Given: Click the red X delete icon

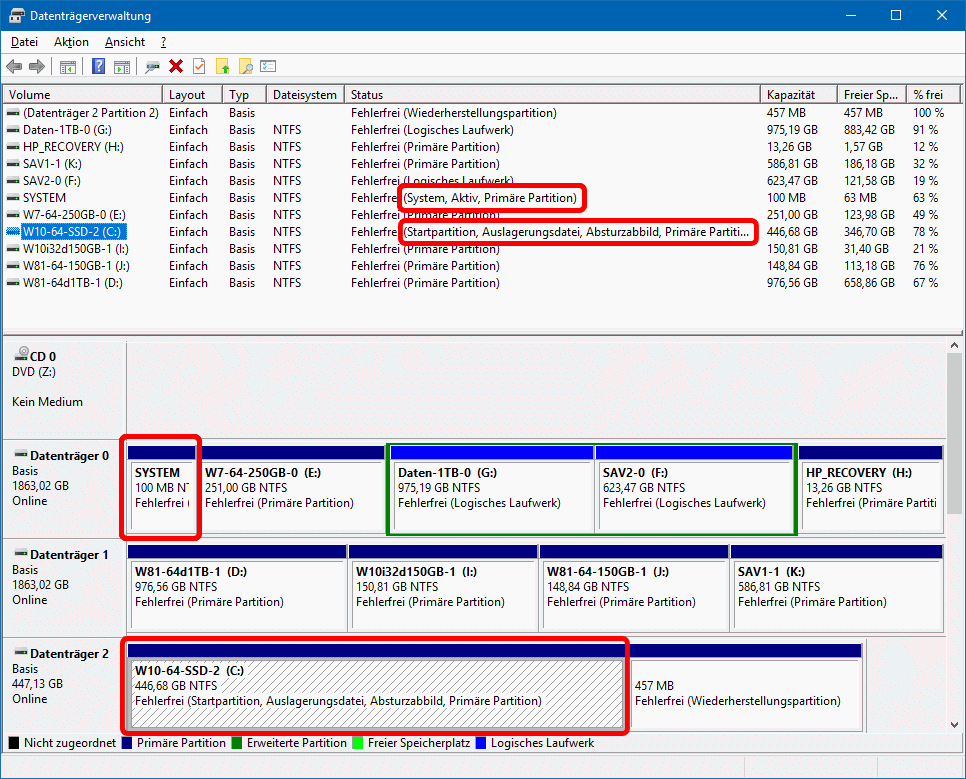Looking at the screenshot, I should coord(176,67).
